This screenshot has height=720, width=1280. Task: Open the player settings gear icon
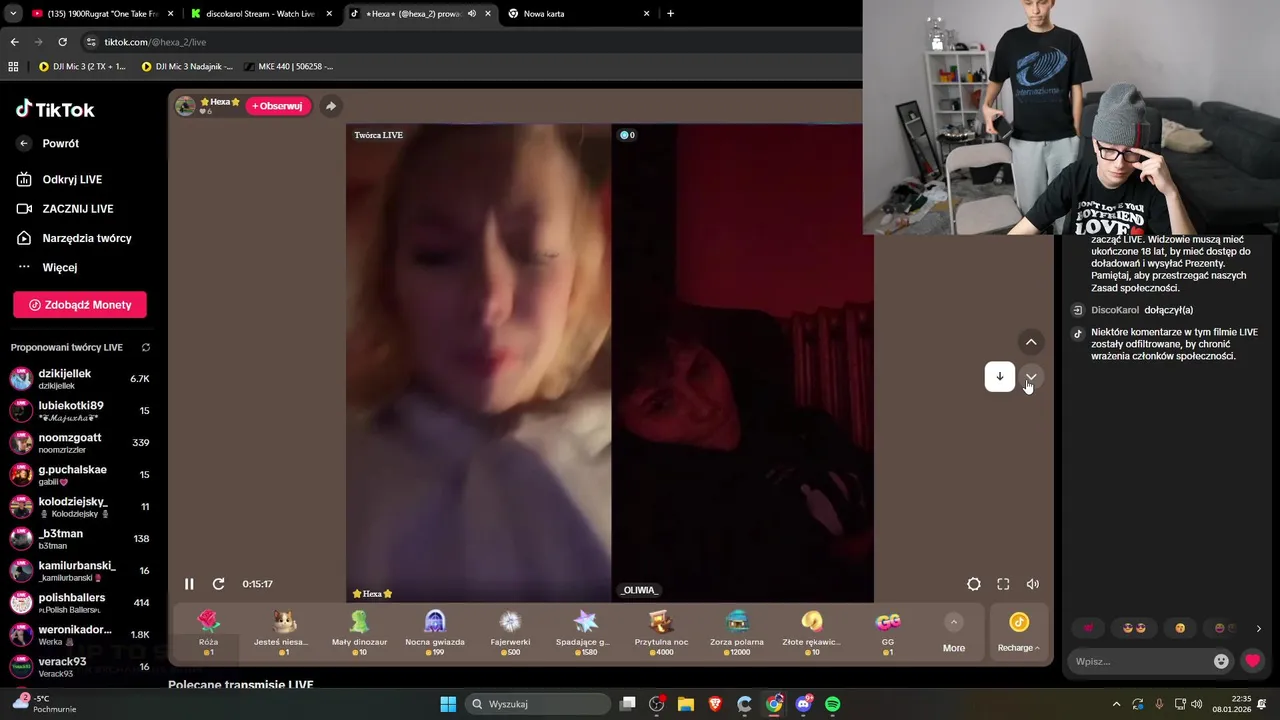(x=974, y=584)
